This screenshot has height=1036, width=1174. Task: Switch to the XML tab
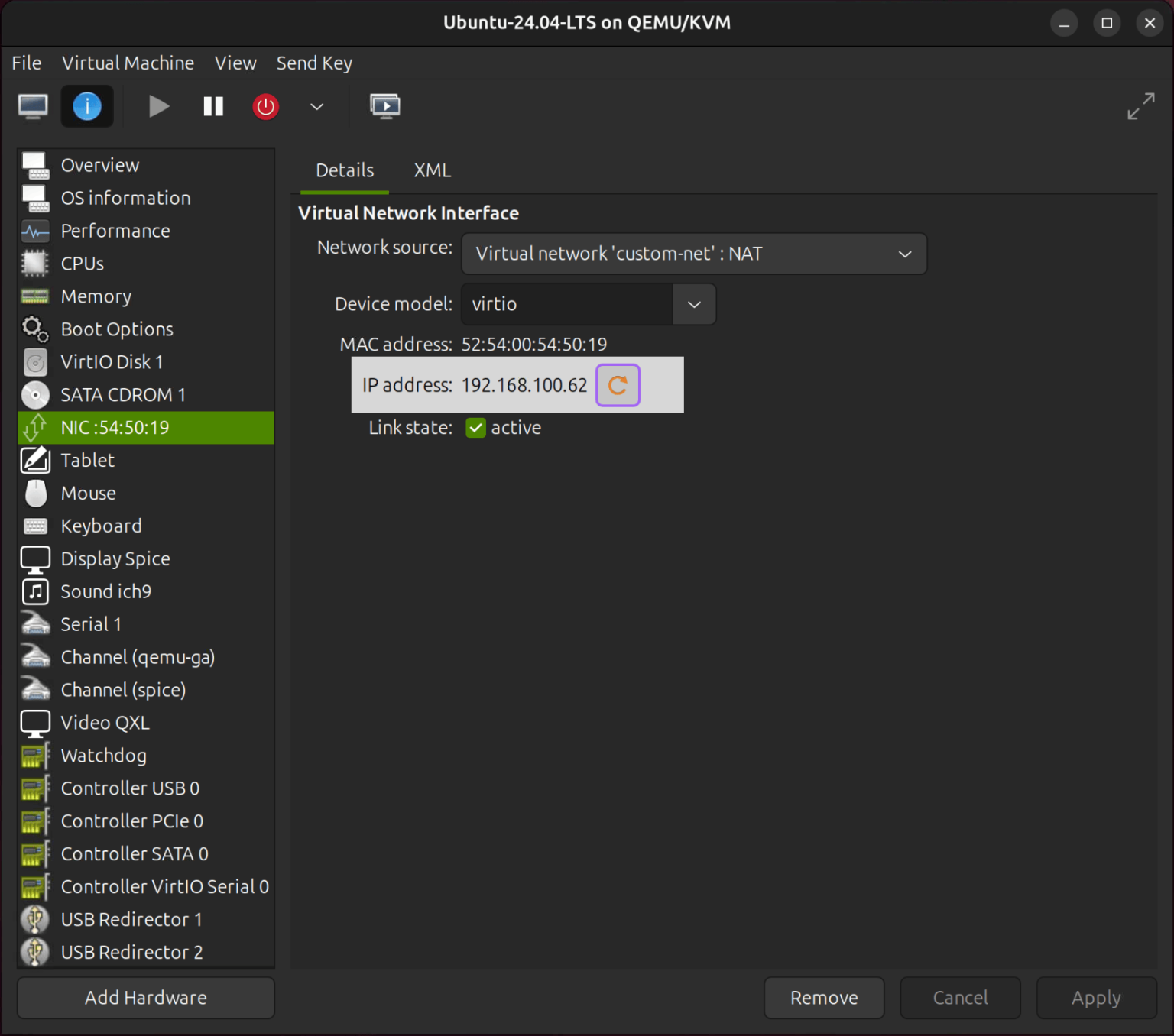coord(432,170)
